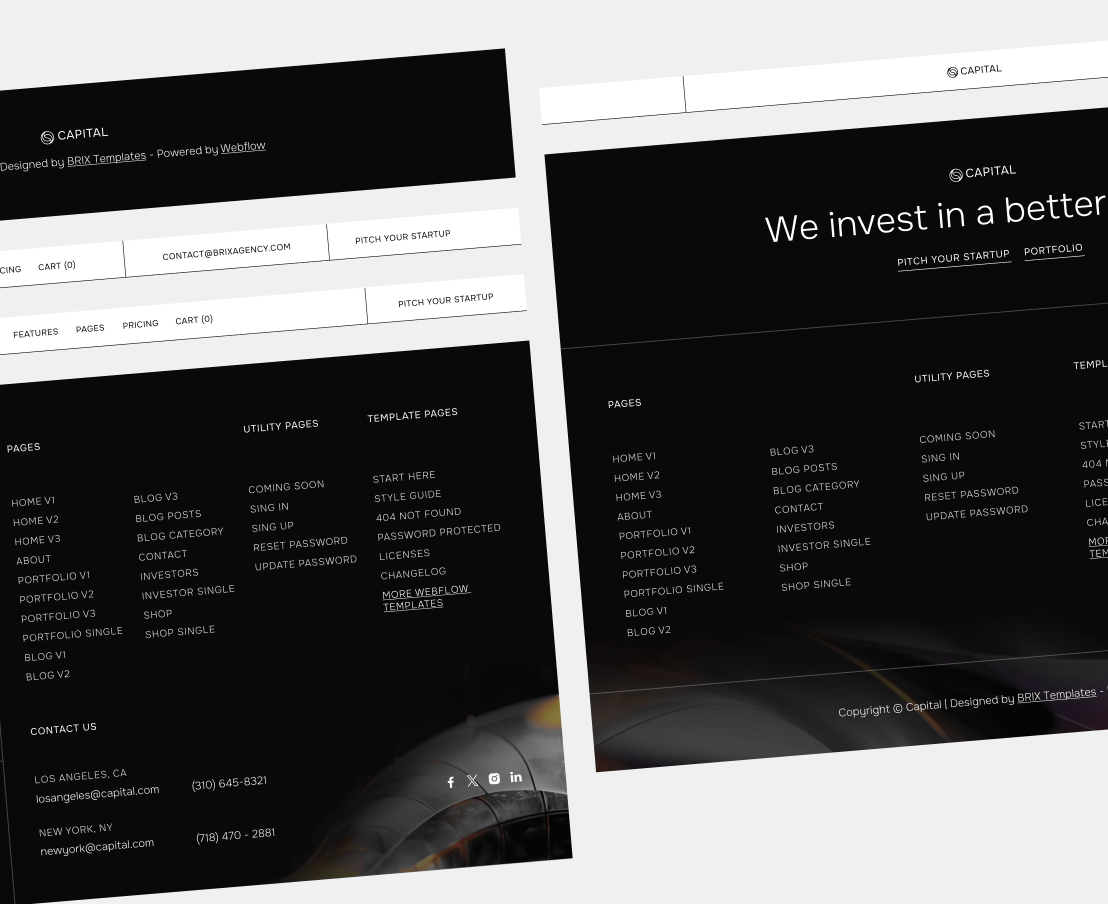Click the PORTFOLIO link under the hero
Viewport: 1108px width, 904px height.
1054,250
